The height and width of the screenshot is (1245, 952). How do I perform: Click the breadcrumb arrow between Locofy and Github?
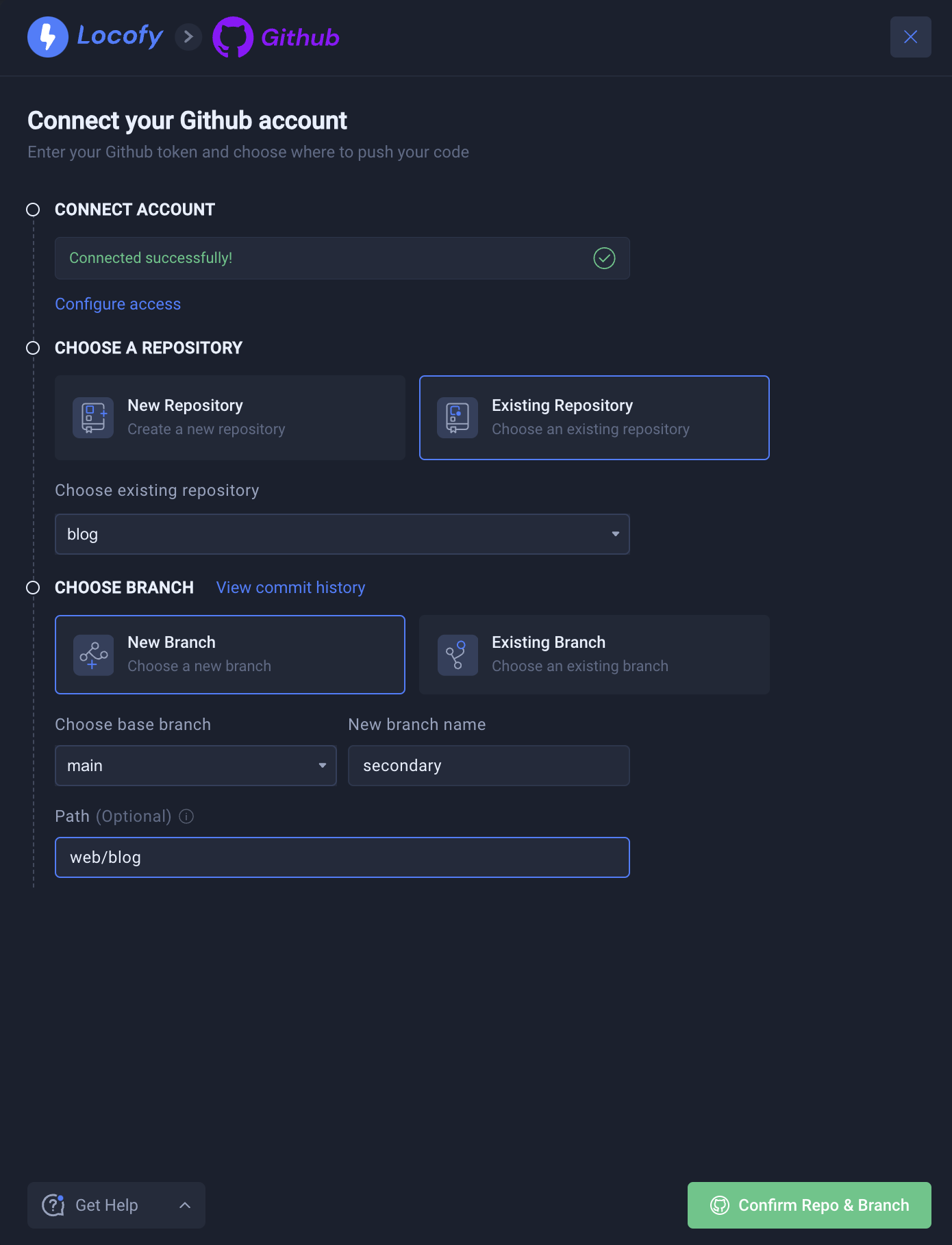click(x=188, y=37)
